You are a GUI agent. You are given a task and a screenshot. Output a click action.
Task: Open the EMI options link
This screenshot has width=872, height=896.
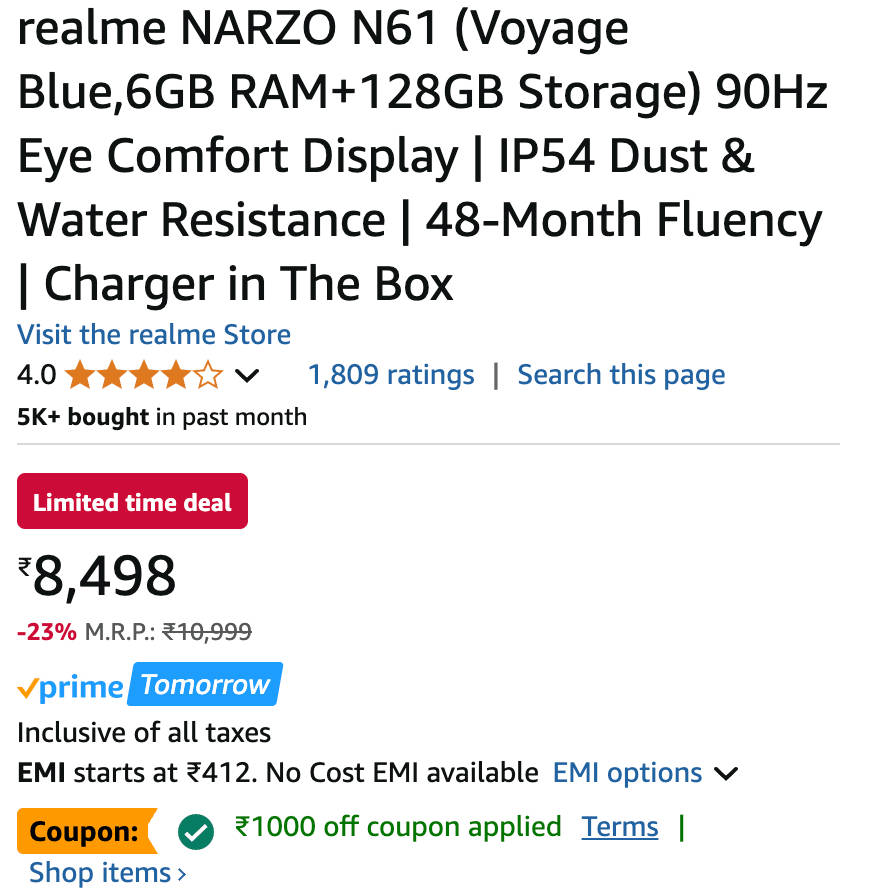tap(627, 773)
